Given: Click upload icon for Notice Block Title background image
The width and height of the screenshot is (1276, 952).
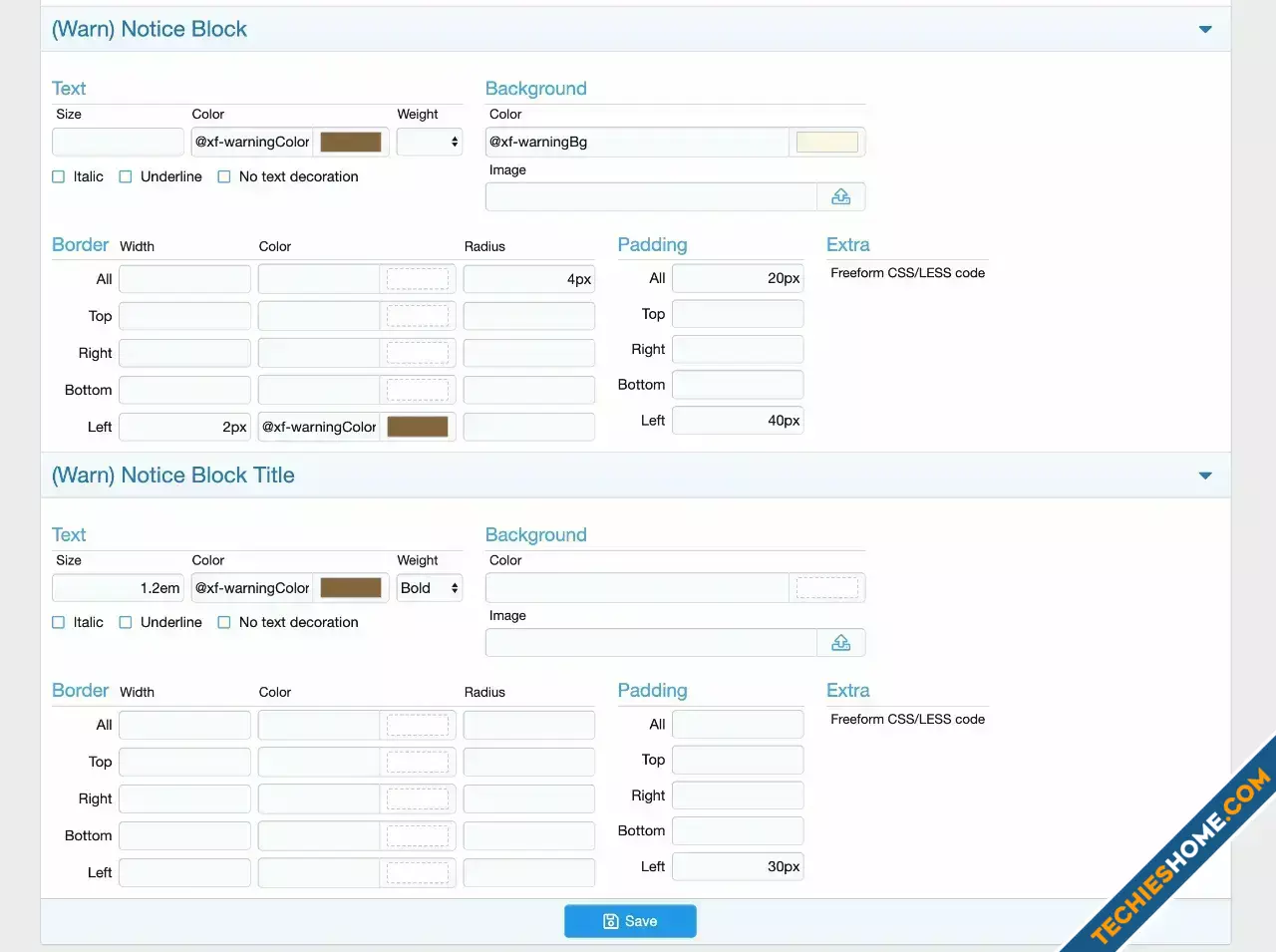Looking at the screenshot, I should (840, 643).
